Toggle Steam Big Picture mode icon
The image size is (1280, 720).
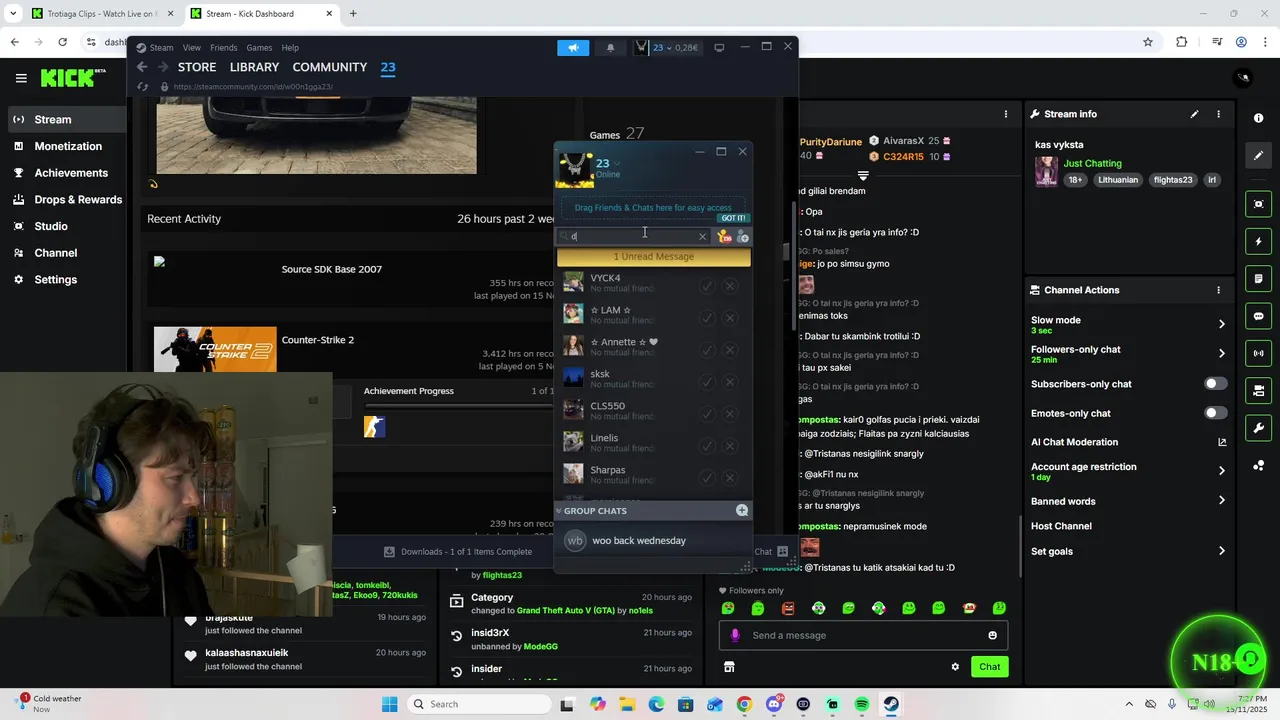click(x=719, y=47)
